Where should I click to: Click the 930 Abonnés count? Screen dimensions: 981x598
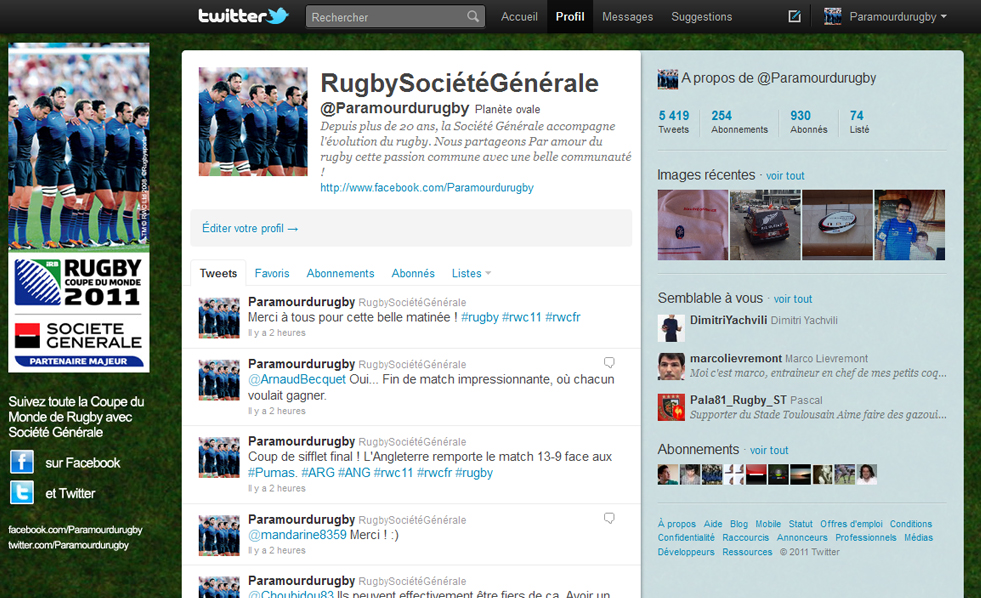pyautogui.click(x=808, y=121)
